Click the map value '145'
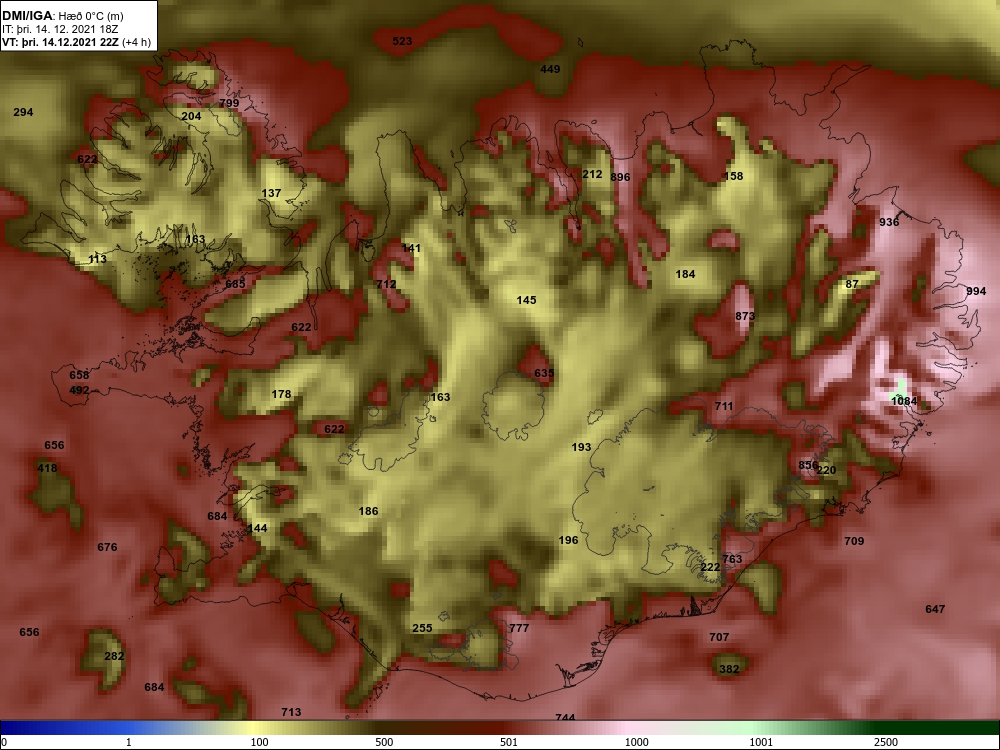This screenshot has height=750, width=1000. 526,300
